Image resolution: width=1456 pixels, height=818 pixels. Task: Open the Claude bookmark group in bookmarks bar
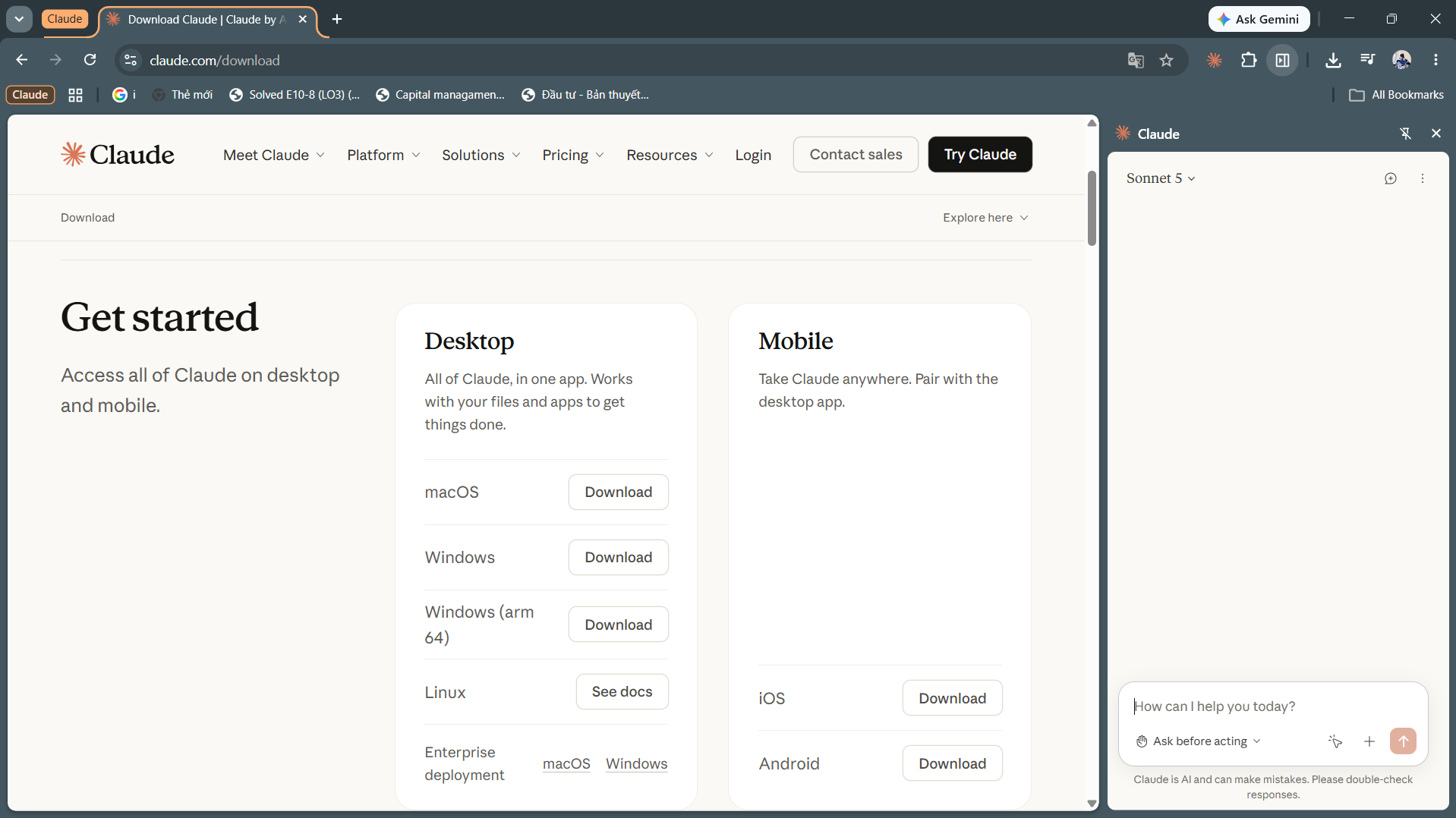30,95
